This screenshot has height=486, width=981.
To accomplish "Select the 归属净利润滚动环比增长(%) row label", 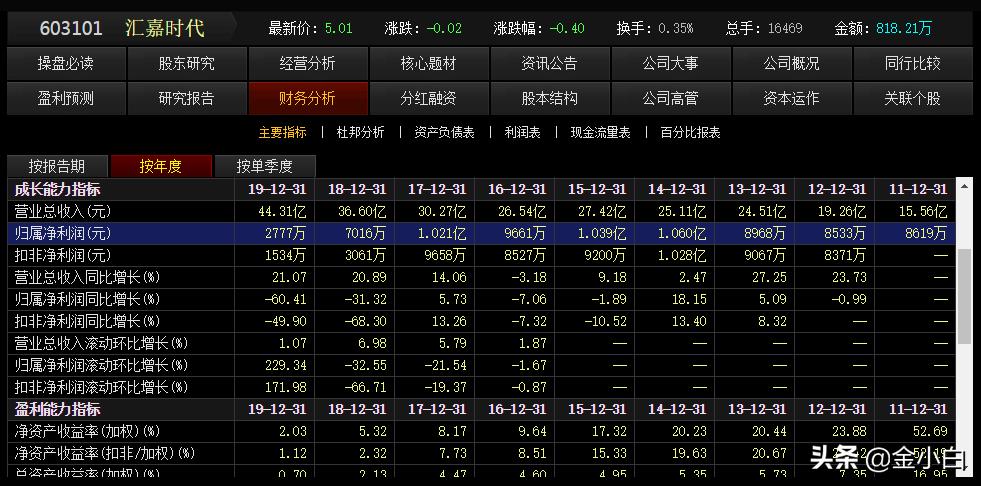I will coord(101,365).
